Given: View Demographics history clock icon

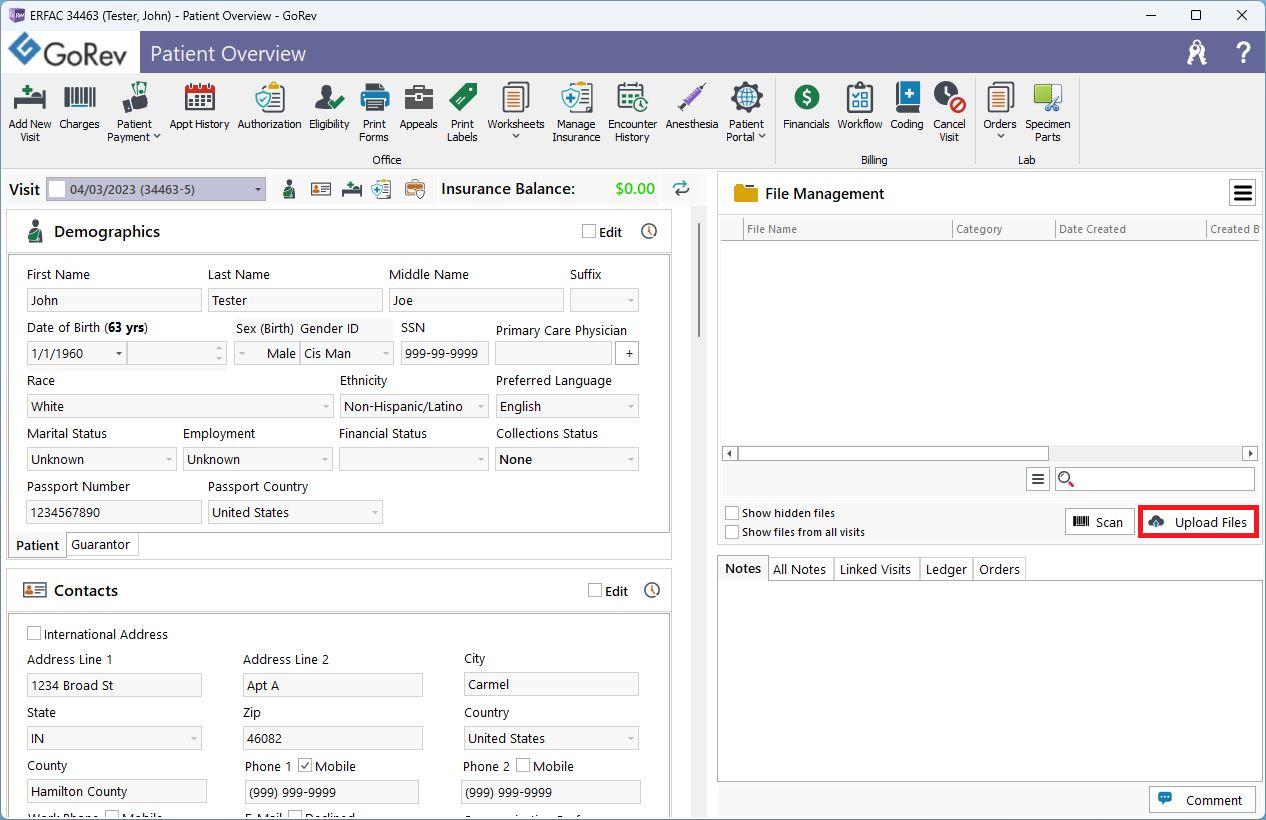Looking at the screenshot, I should tap(649, 231).
